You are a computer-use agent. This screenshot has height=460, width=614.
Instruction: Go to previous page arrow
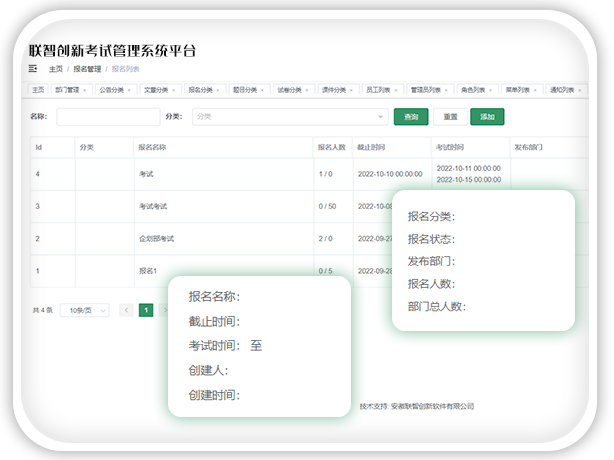126,310
